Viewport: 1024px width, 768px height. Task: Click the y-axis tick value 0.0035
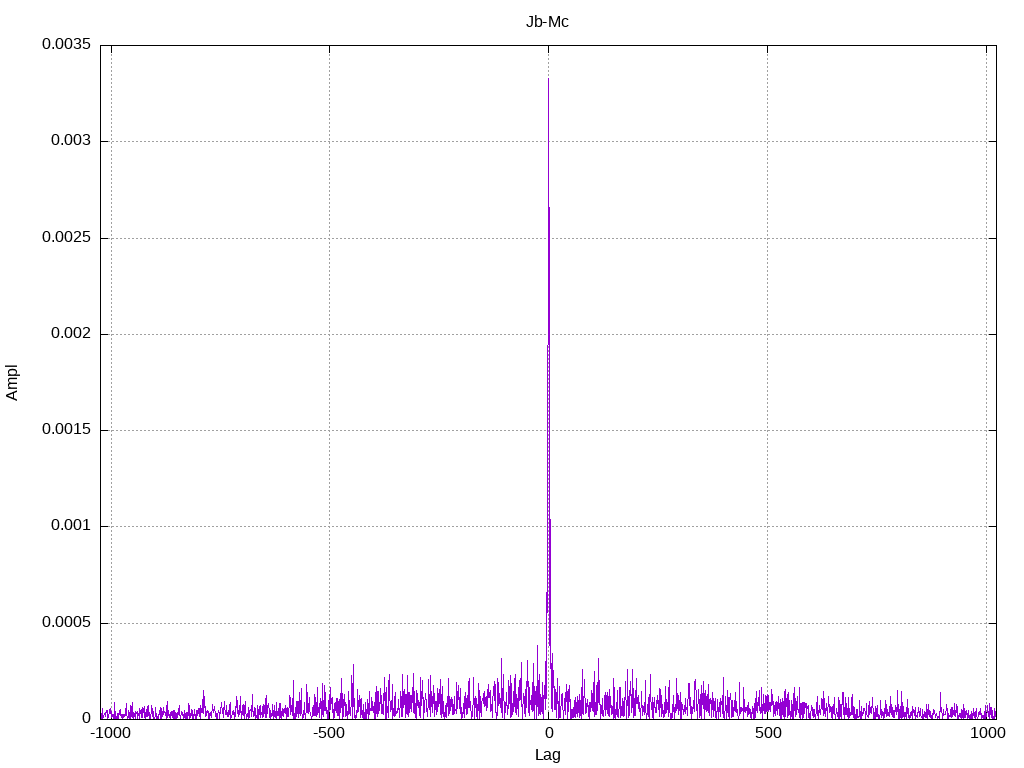pyautogui.click(x=67, y=44)
